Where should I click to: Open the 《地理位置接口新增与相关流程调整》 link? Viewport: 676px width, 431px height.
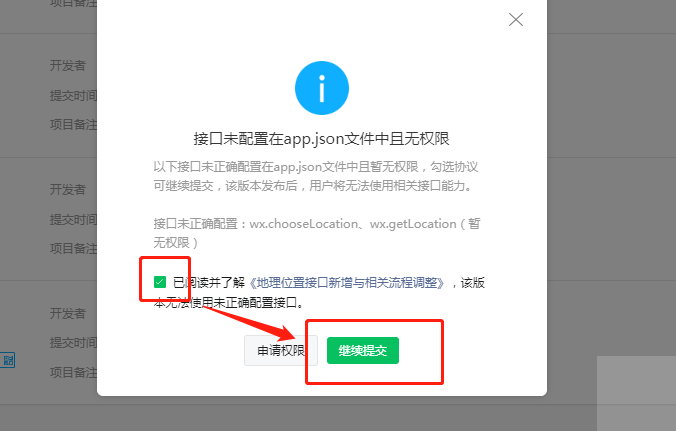[346, 283]
